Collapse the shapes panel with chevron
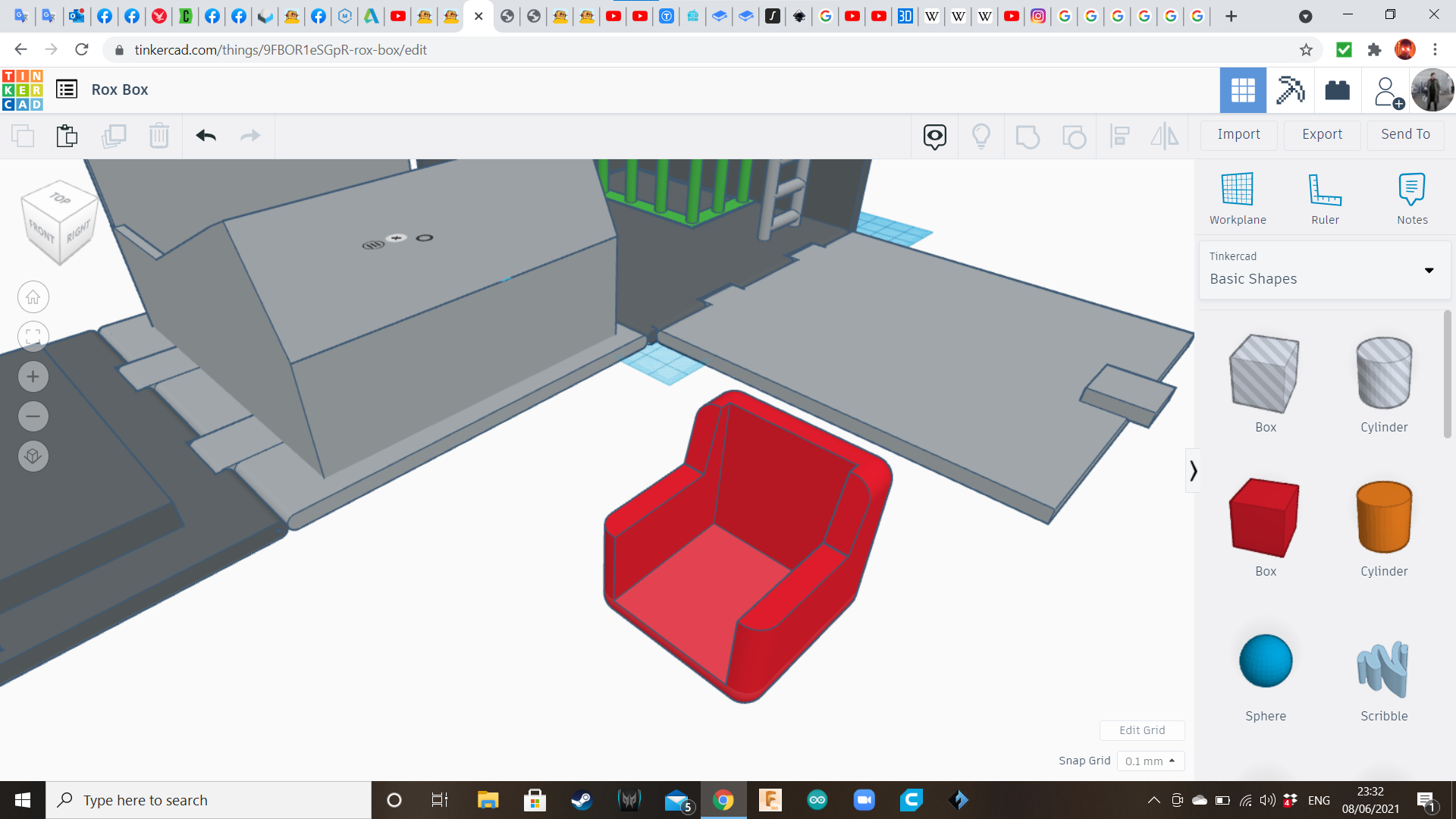 pos(1193,471)
